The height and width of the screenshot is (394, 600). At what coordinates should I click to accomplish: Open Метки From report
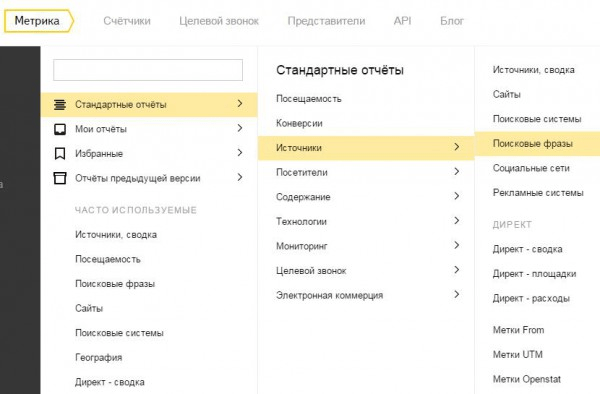[518, 330]
